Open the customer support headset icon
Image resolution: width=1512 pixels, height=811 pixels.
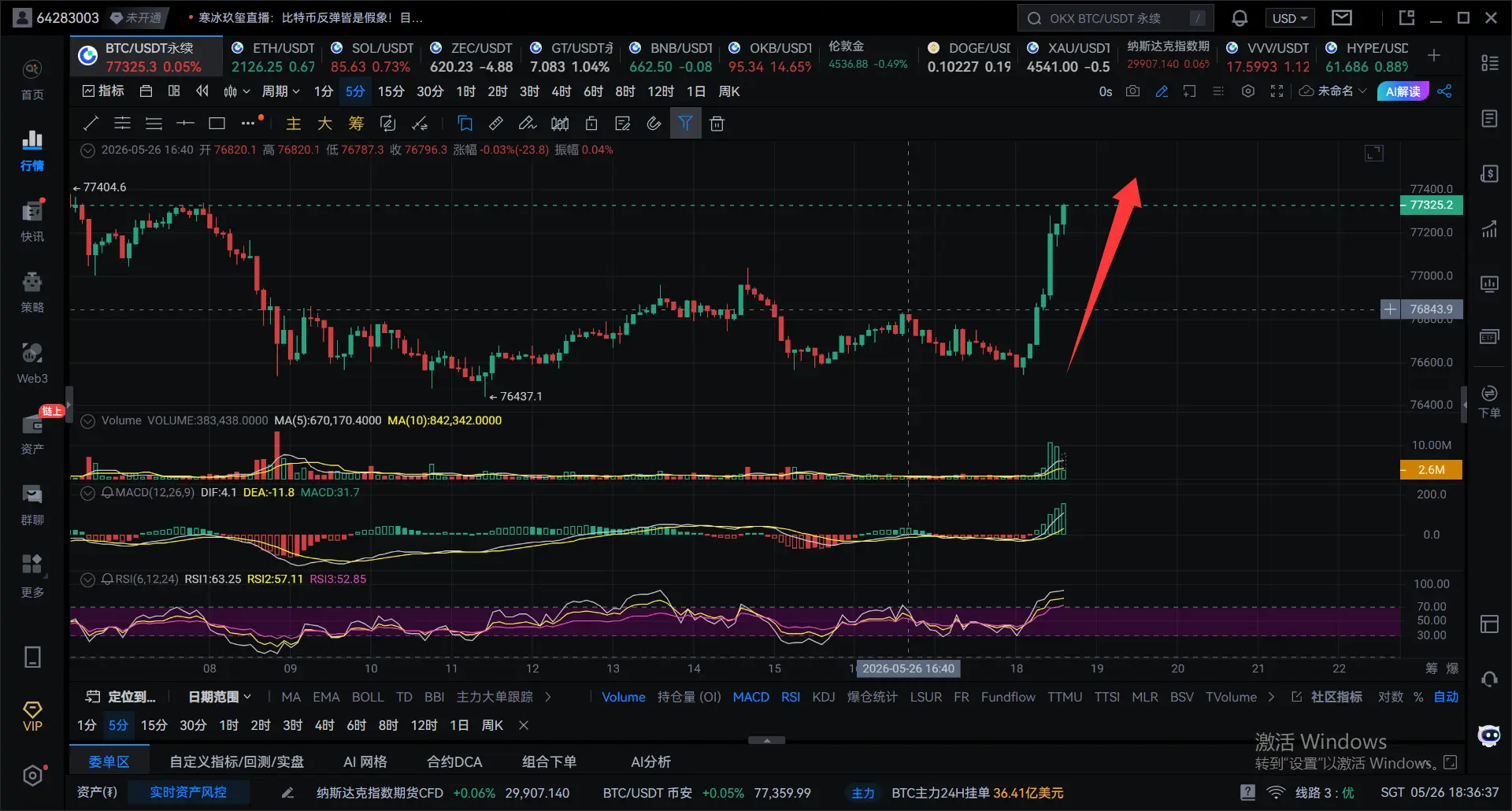click(x=1489, y=679)
